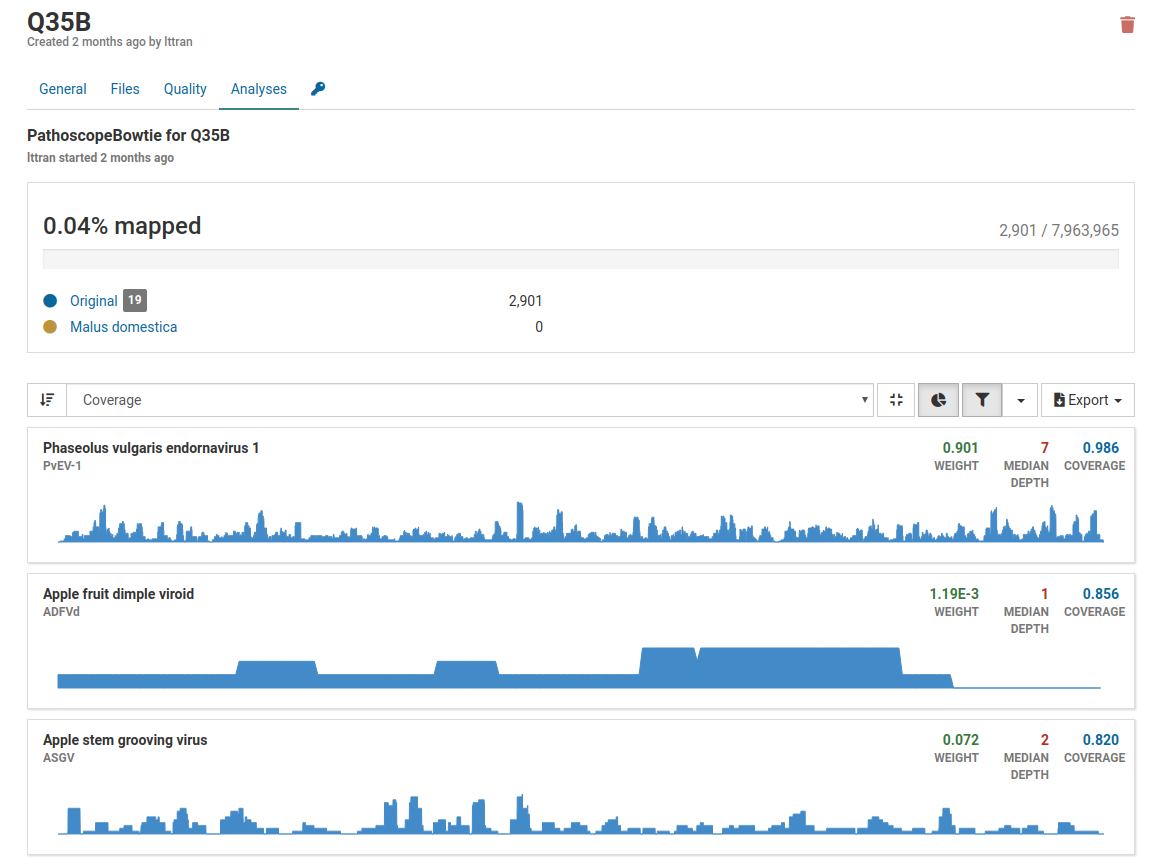Screen dimensions: 1163x865
Task: Click the tan Malus domestica color dot
Action: tap(50, 327)
